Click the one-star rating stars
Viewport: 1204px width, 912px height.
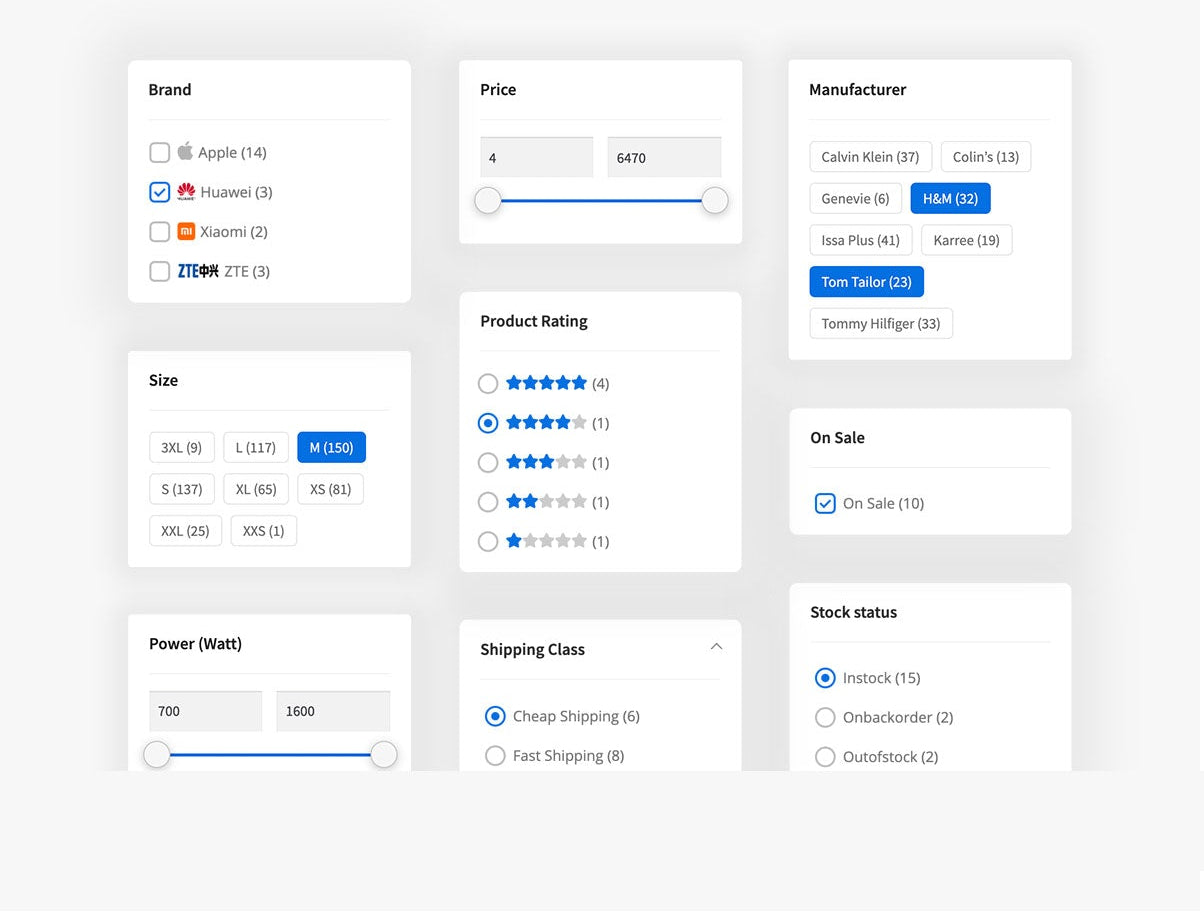click(x=546, y=541)
